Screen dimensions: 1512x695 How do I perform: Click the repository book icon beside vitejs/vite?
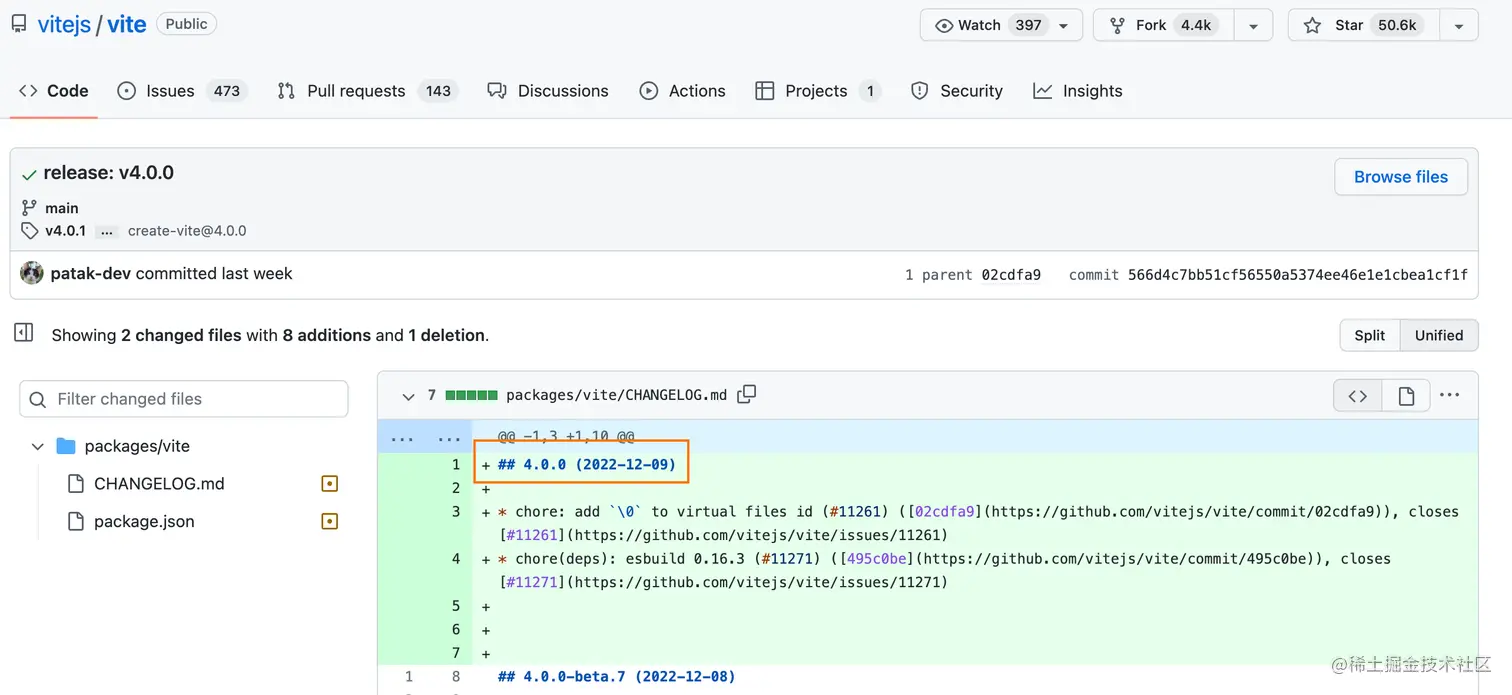coord(17,23)
